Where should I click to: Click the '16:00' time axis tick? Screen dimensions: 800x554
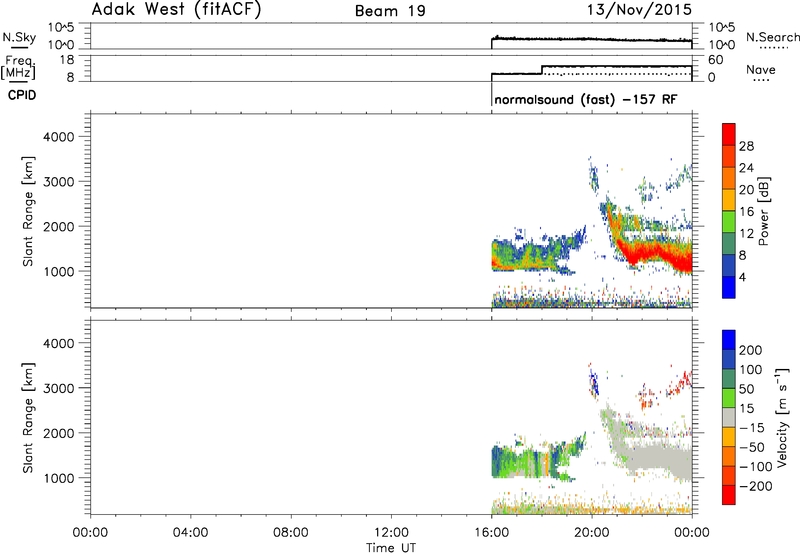491,533
